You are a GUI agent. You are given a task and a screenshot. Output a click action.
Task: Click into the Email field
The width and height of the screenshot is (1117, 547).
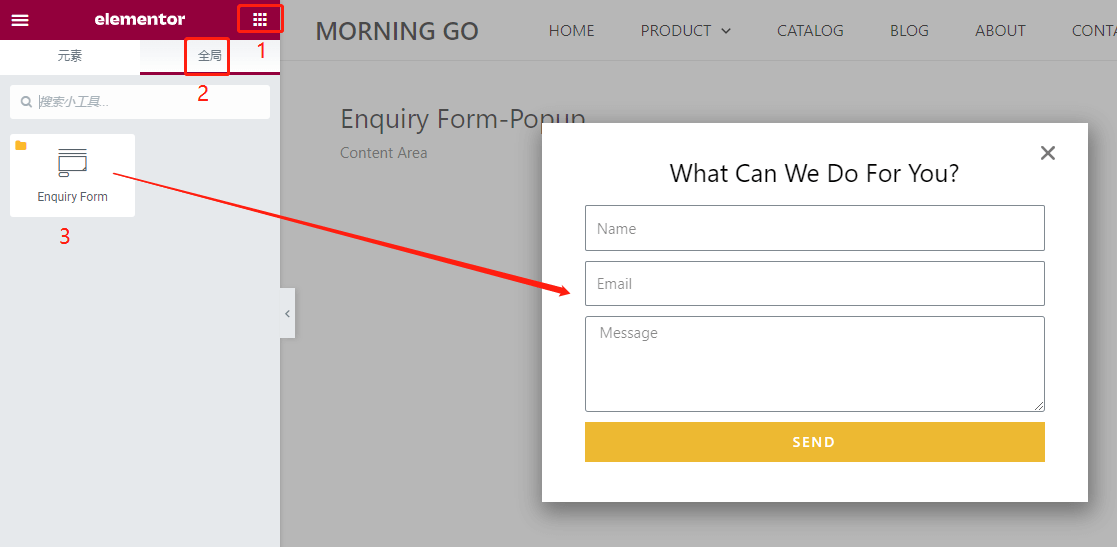tap(814, 284)
